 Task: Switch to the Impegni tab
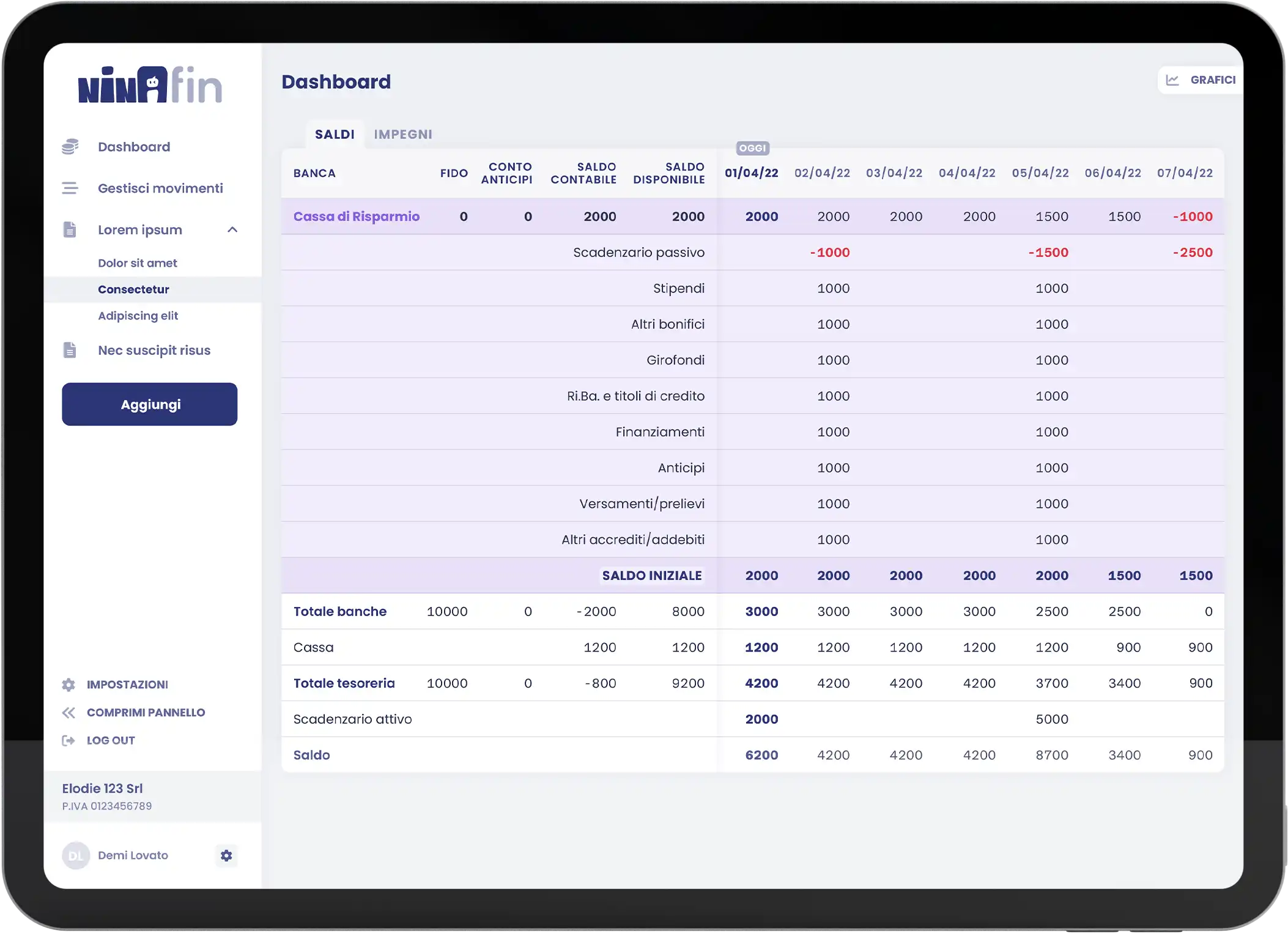point(403,135)
